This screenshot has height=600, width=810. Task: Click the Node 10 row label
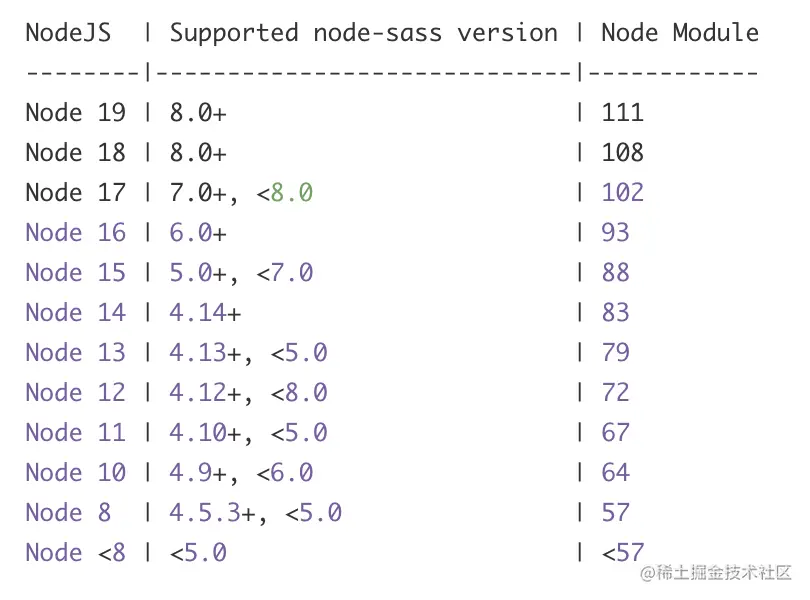75,473
